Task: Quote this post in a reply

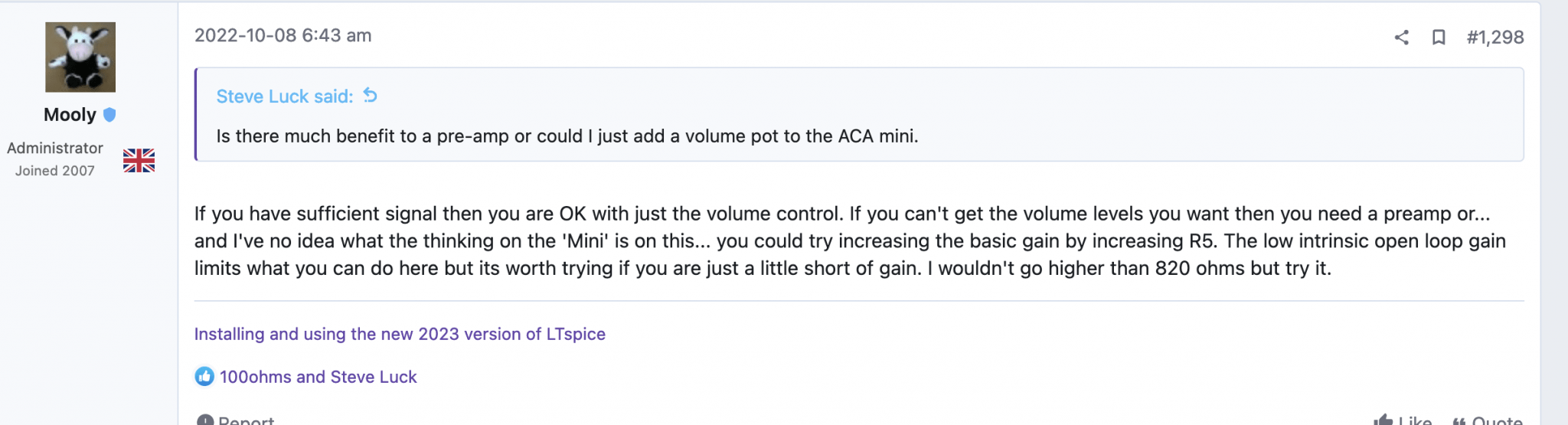Action: (x=1487, y=420)
